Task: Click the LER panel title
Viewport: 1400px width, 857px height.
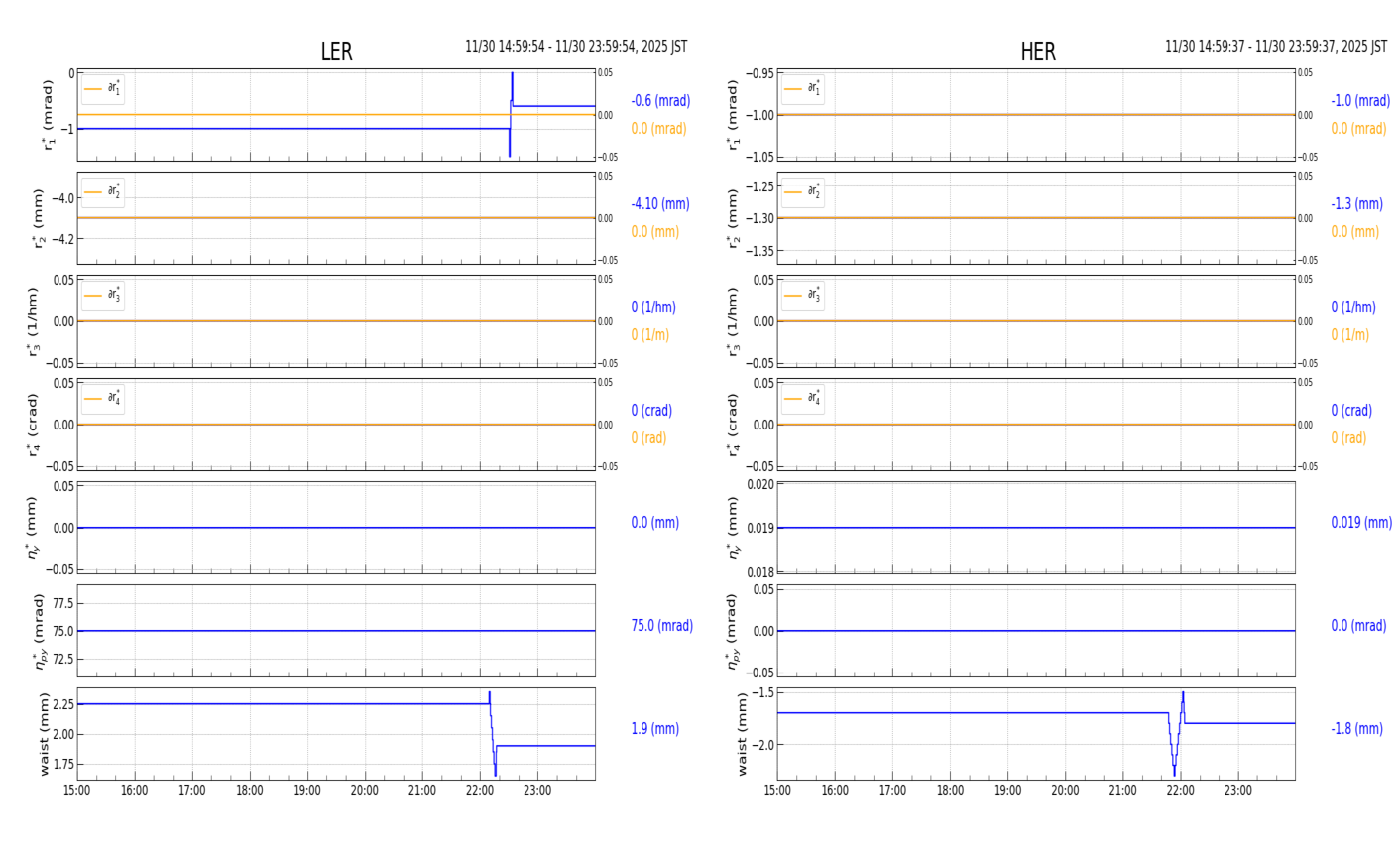Action: tap(336, 52)
